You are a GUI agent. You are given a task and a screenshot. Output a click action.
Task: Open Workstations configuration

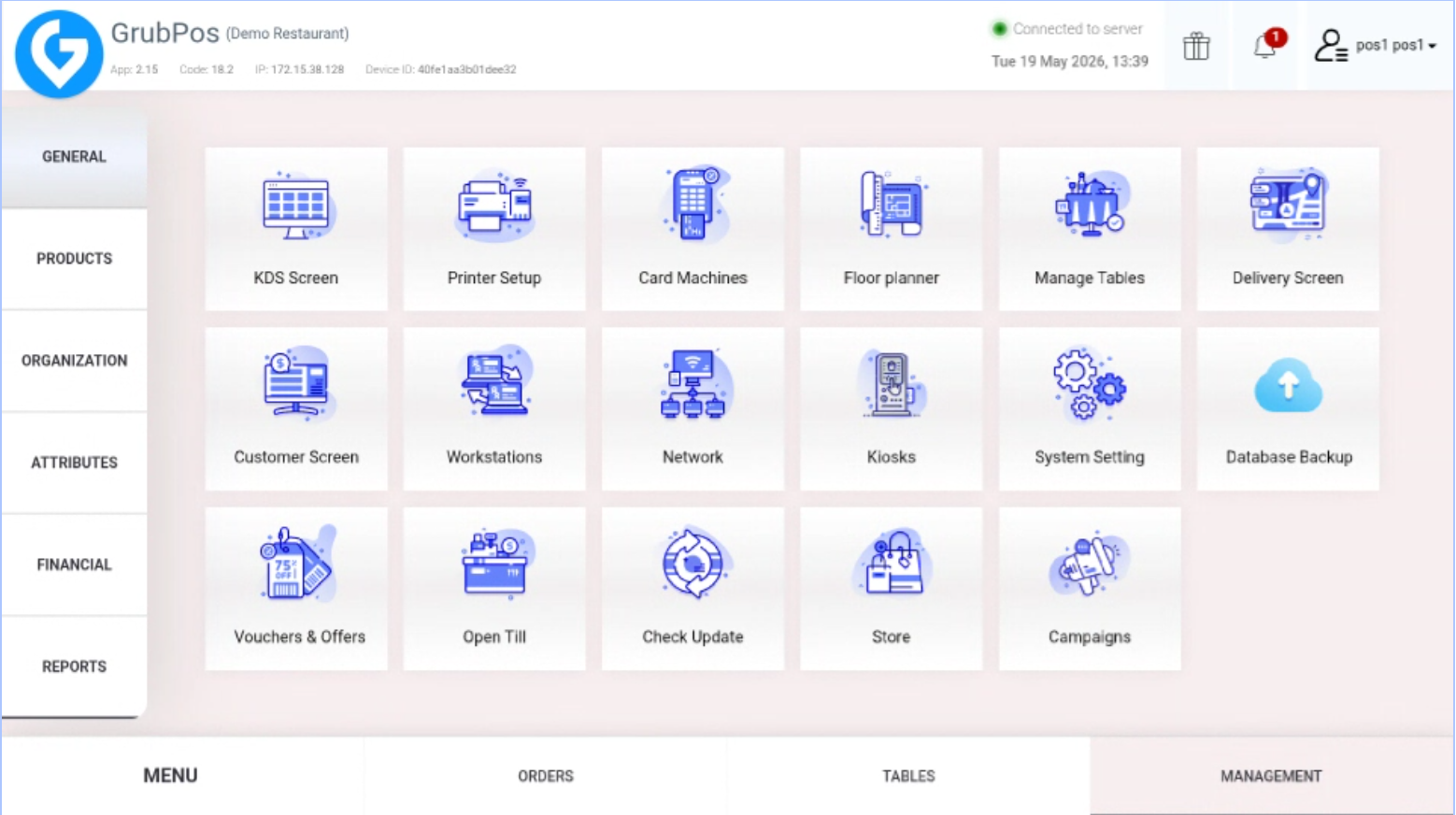(x=494, y=408)
